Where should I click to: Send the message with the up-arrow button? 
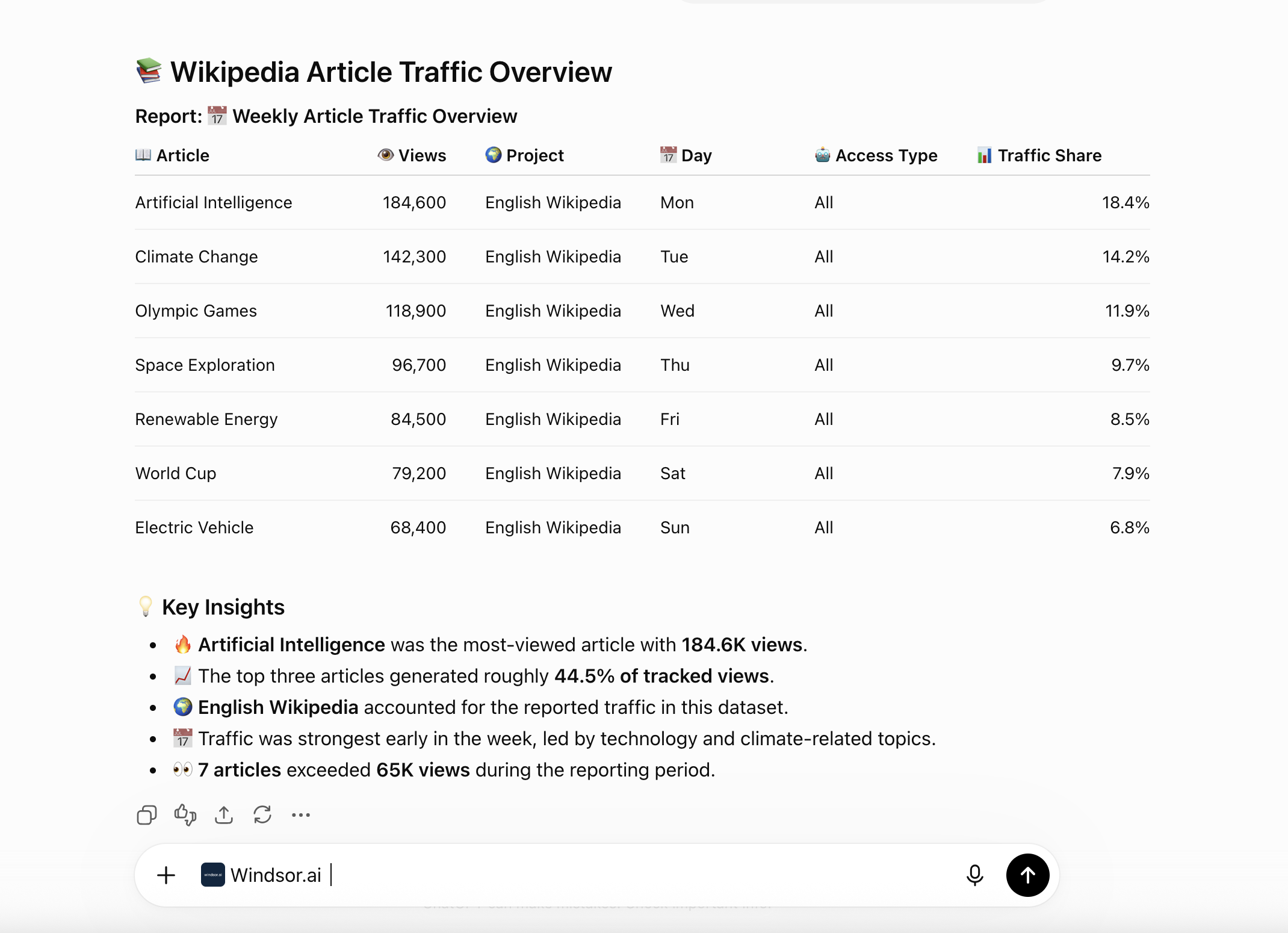pyautogui.click(x=1027, y=875)
